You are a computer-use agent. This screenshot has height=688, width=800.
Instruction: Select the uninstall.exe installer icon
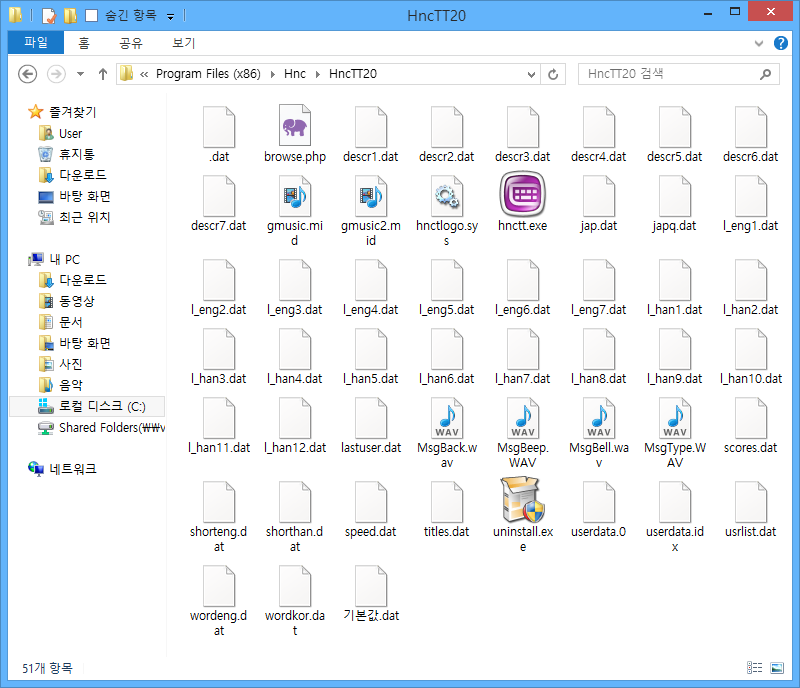coord(522,500)
